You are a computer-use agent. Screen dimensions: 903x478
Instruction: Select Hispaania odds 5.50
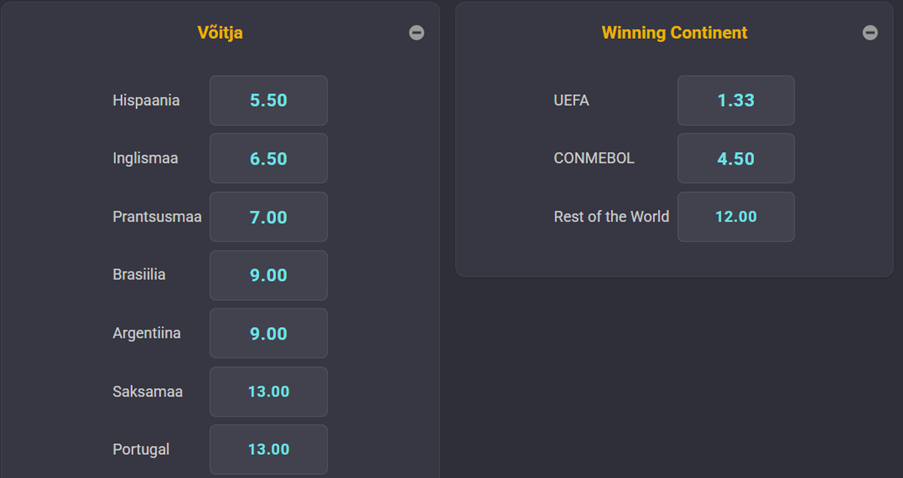coord(268,101)
